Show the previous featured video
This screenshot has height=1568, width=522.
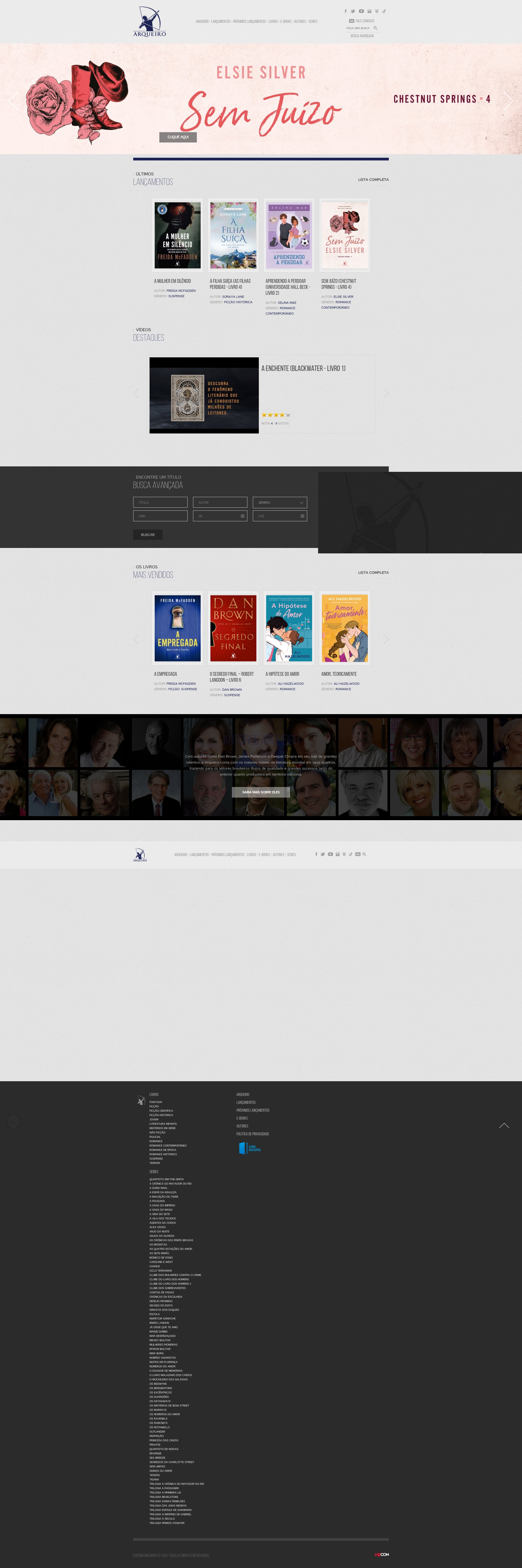point(136,394)
